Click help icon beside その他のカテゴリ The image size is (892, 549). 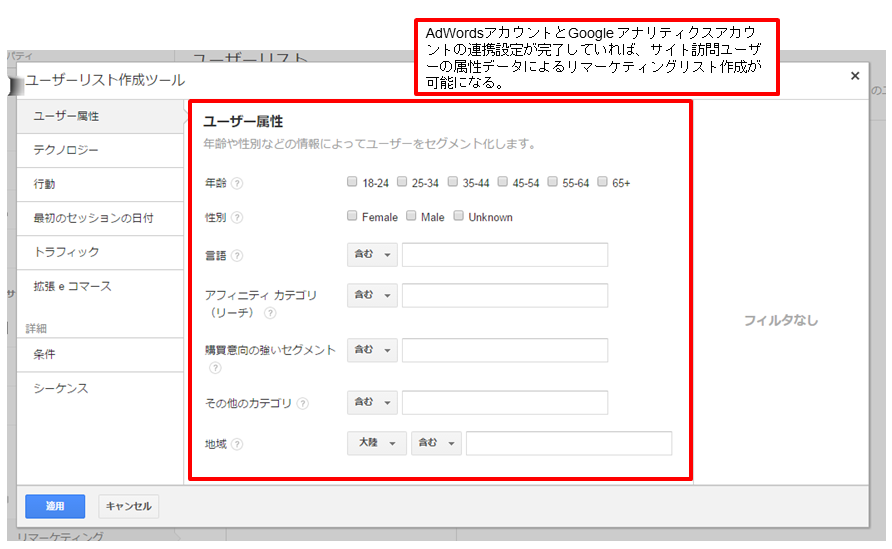click(303, 404)
